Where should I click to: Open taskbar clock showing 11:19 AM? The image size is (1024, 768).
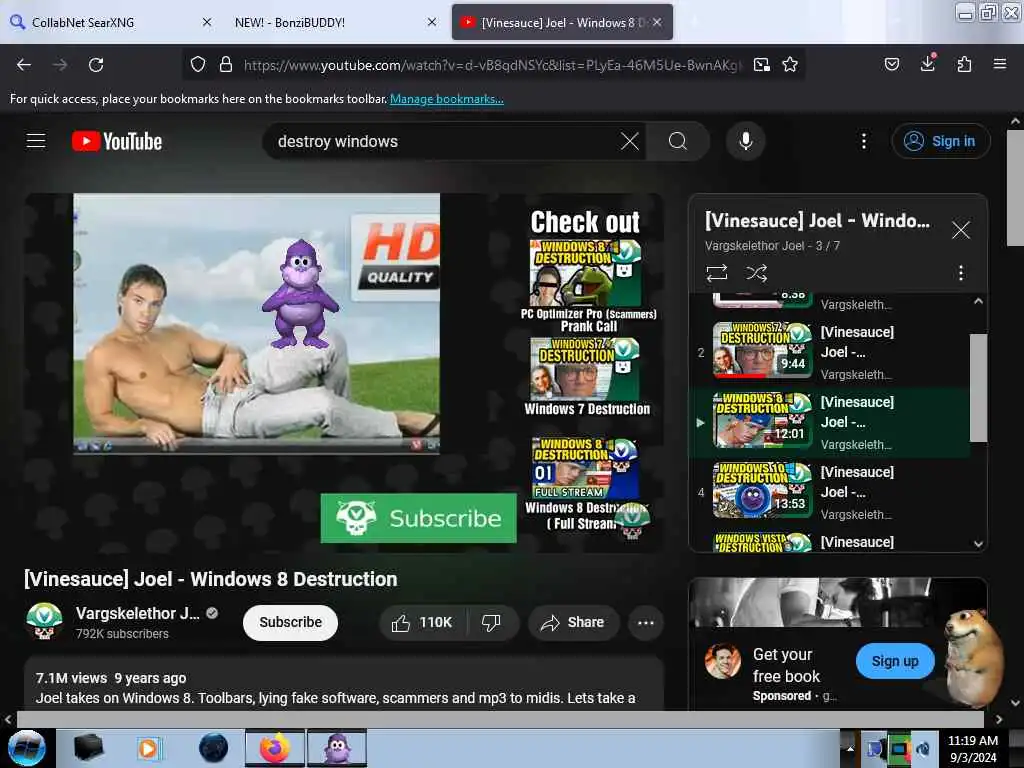point(972,748)
